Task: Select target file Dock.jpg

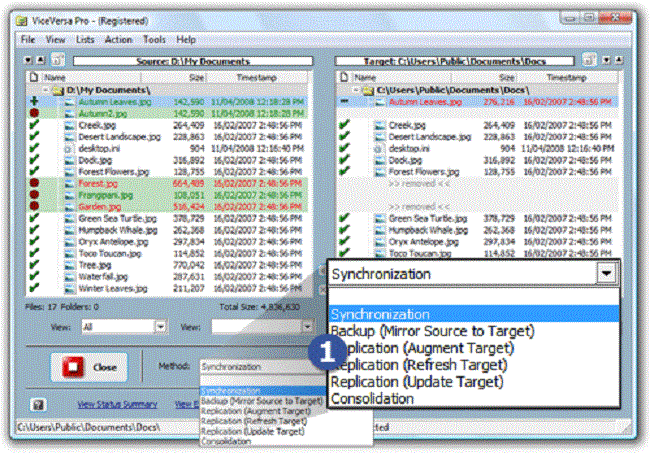Action: [x=405, y=160]
